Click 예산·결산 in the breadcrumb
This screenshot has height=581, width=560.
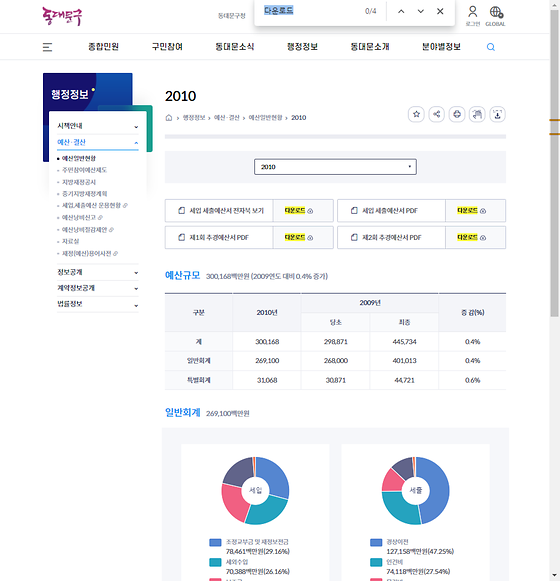click(226, 118)
